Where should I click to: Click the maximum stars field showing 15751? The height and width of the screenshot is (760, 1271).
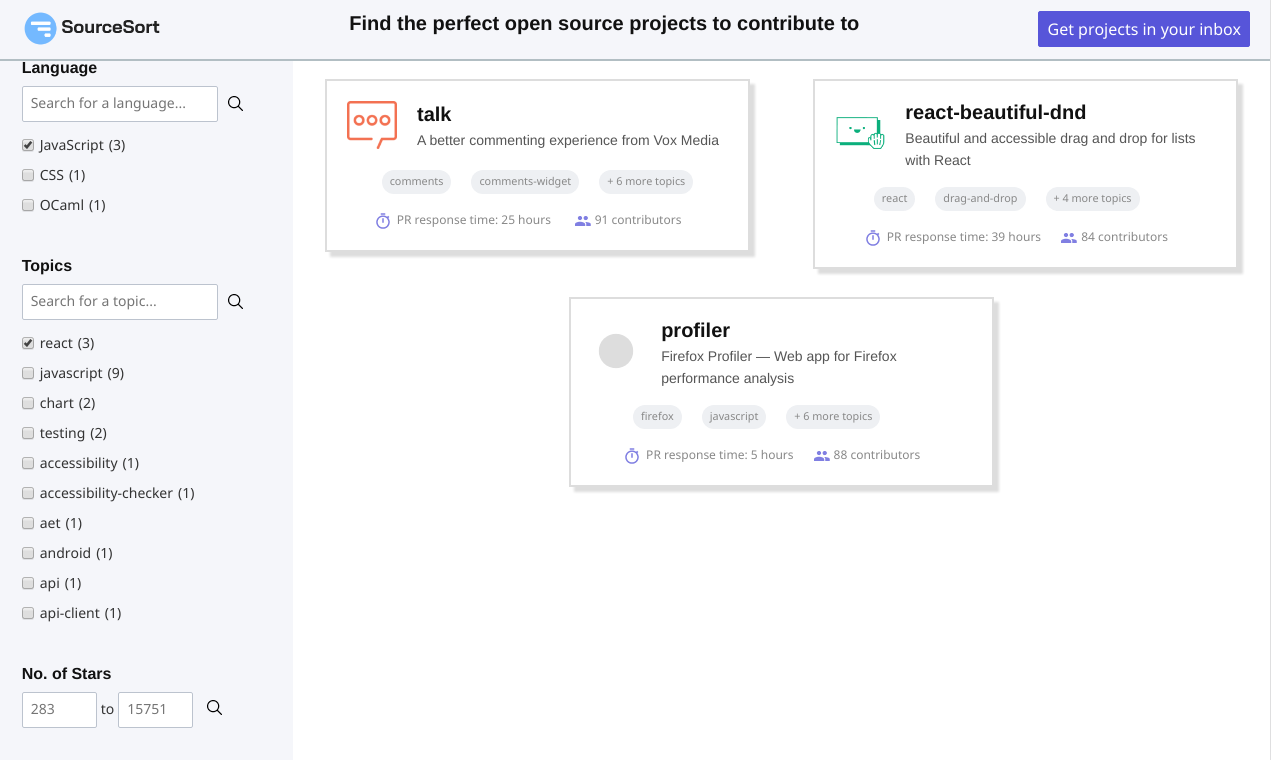155,710
